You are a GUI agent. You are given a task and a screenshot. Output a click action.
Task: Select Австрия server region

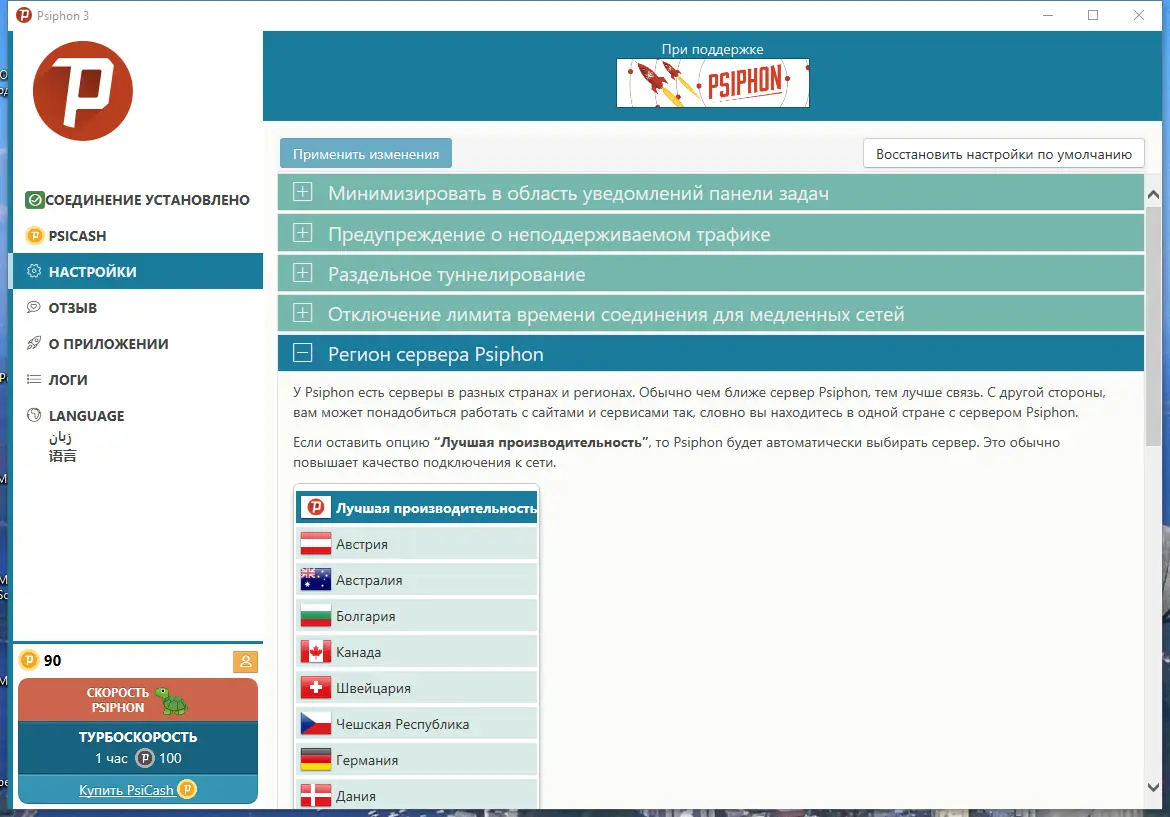[417, 544]
